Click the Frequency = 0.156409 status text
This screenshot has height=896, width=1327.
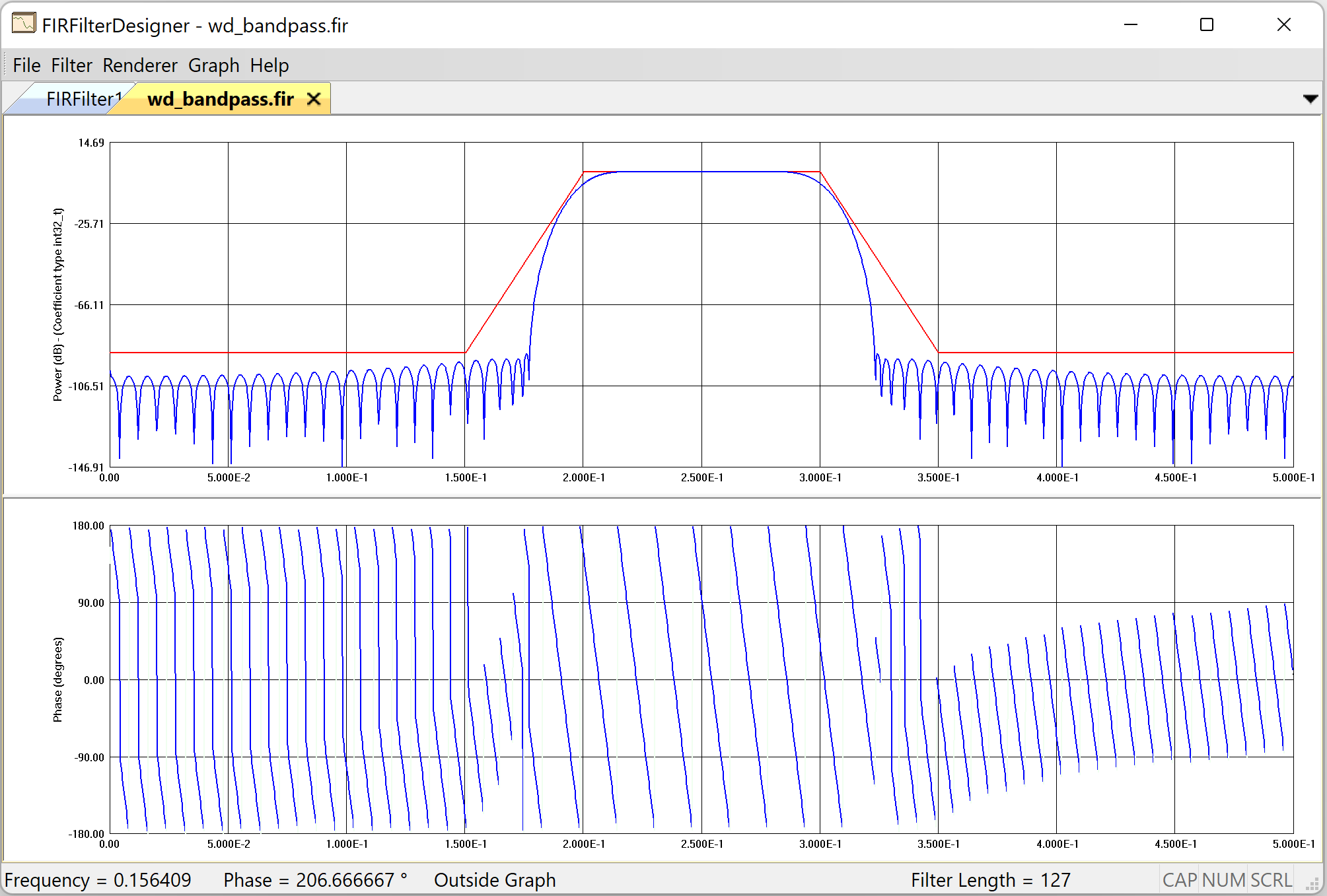click(x=98, y=880)
